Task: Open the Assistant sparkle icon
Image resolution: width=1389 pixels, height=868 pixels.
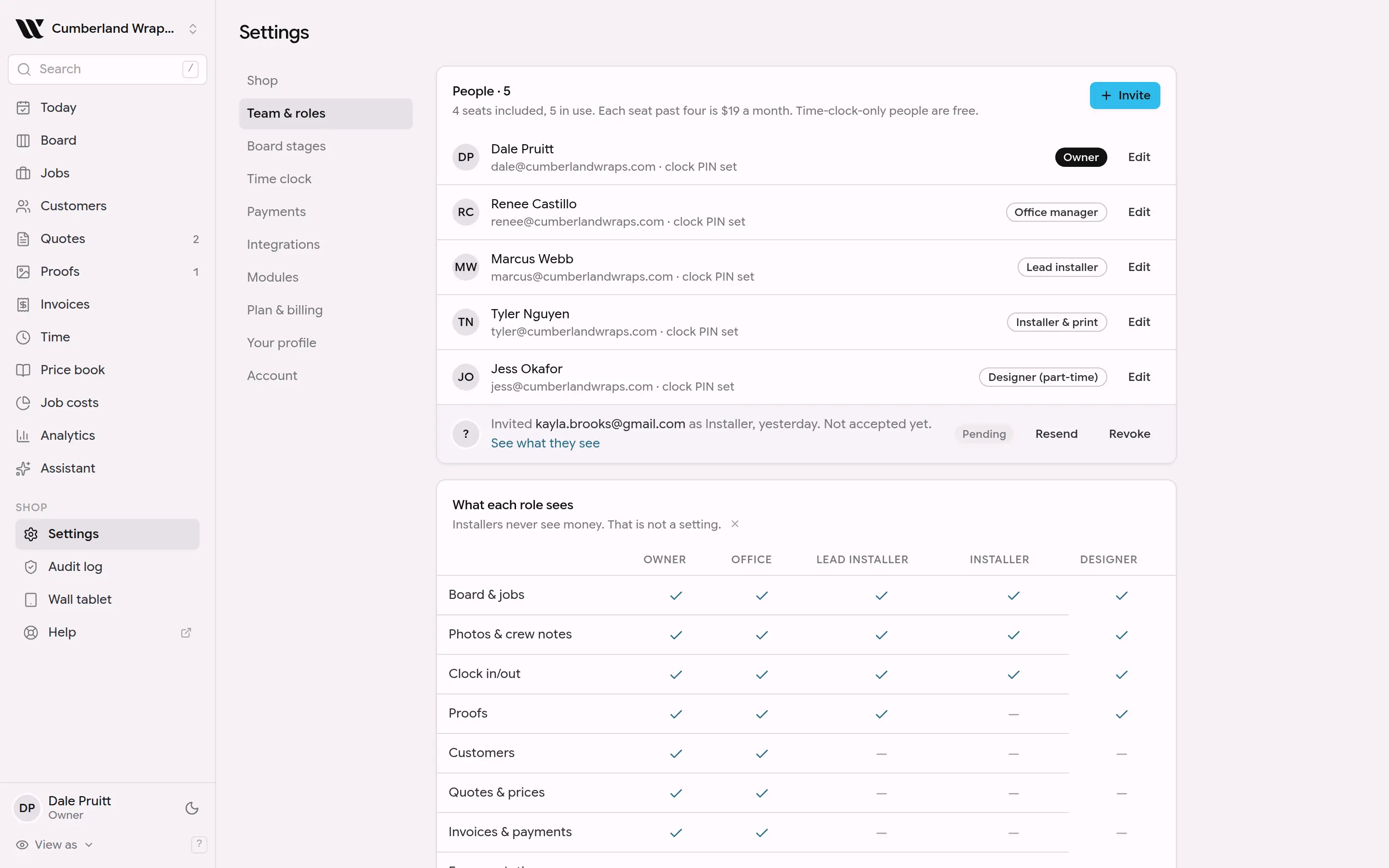Action: pyautogui.click(x=23, y=468)
